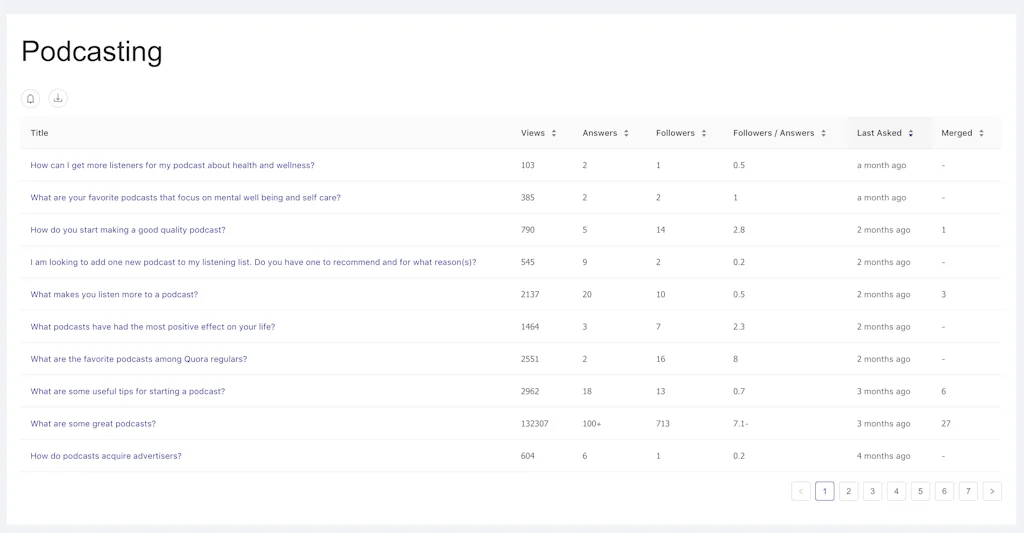Click Views value 132307

(x=534, y=424)
